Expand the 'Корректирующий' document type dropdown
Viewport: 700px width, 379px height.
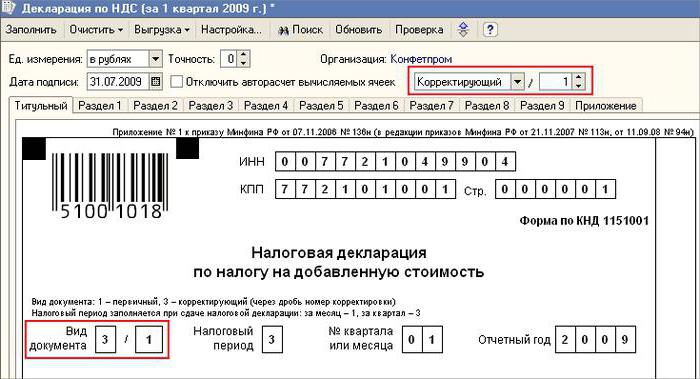(517, 82)
